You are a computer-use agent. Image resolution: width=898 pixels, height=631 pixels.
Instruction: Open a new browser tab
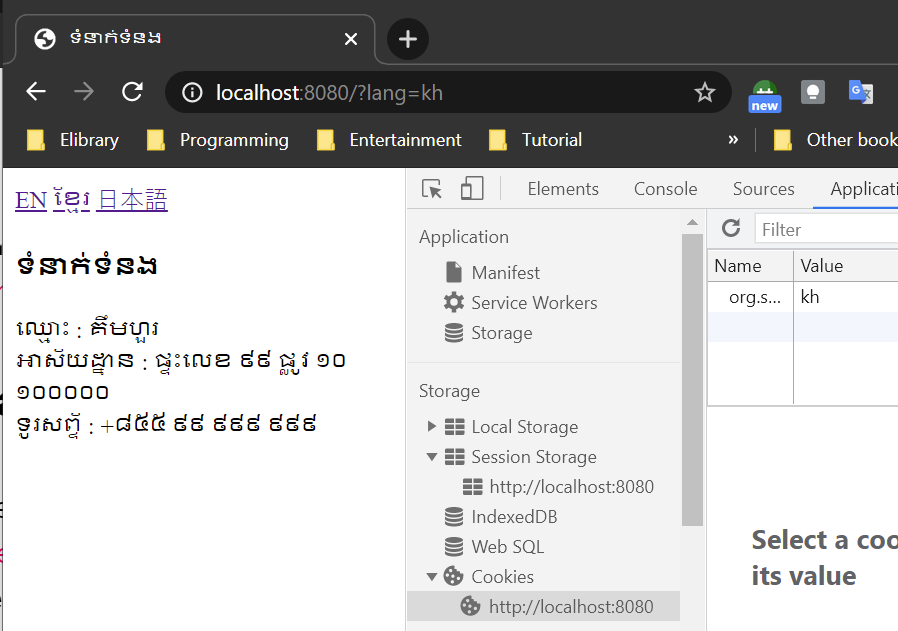pos(407,39)
